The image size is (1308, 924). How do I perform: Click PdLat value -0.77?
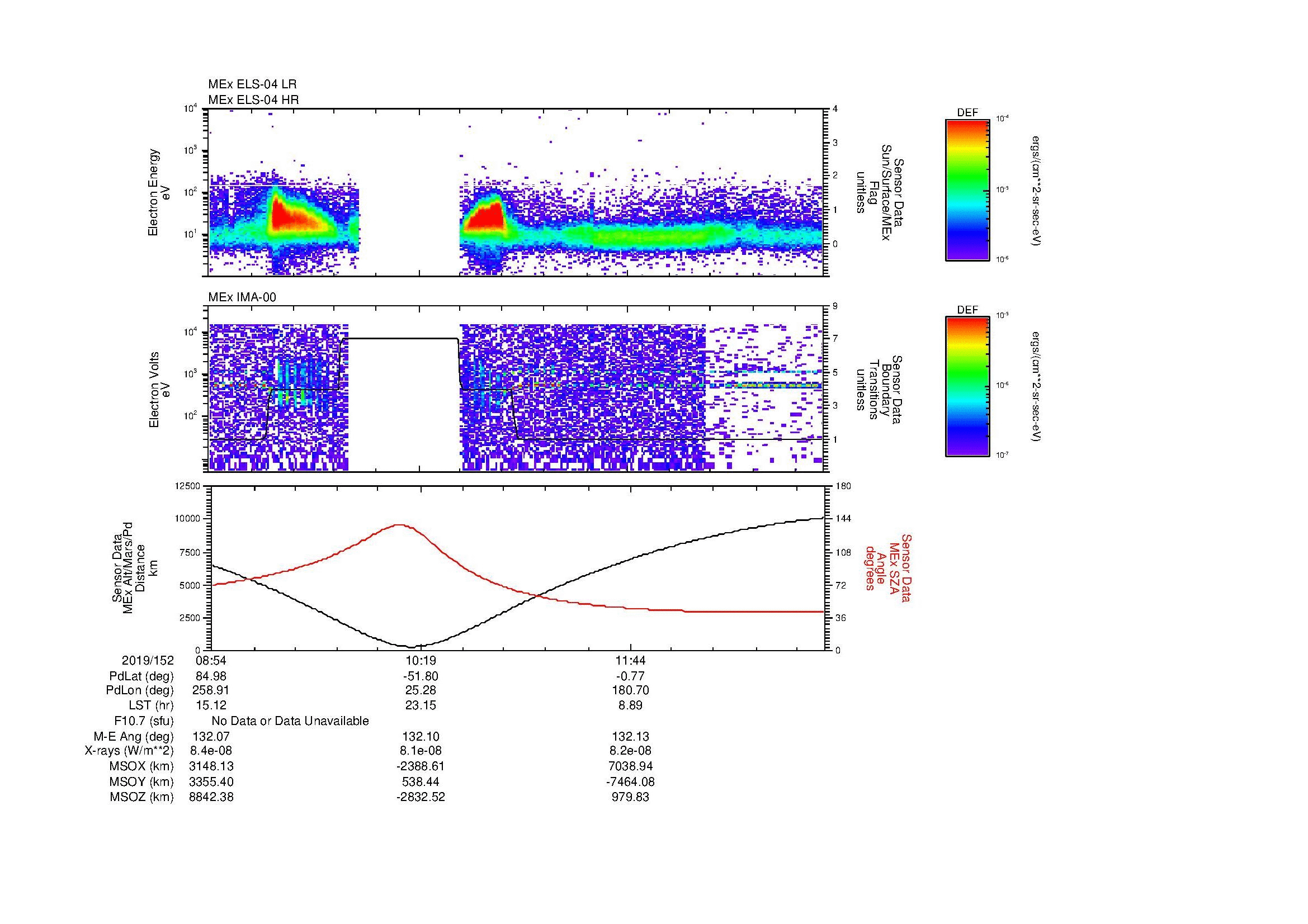[x=630, y=676]
